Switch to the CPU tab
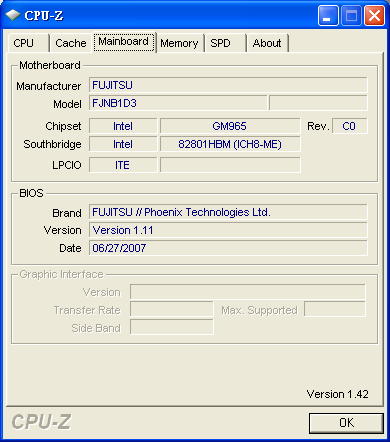The image size is (390, 442). click(x=28, y=43)
